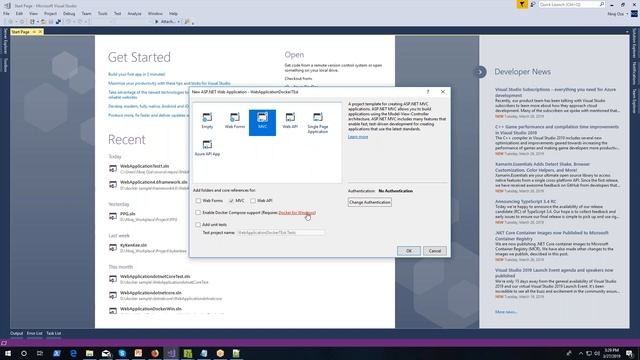
Task: Click the Open File toolbar icon
Action: pos(44,22)
